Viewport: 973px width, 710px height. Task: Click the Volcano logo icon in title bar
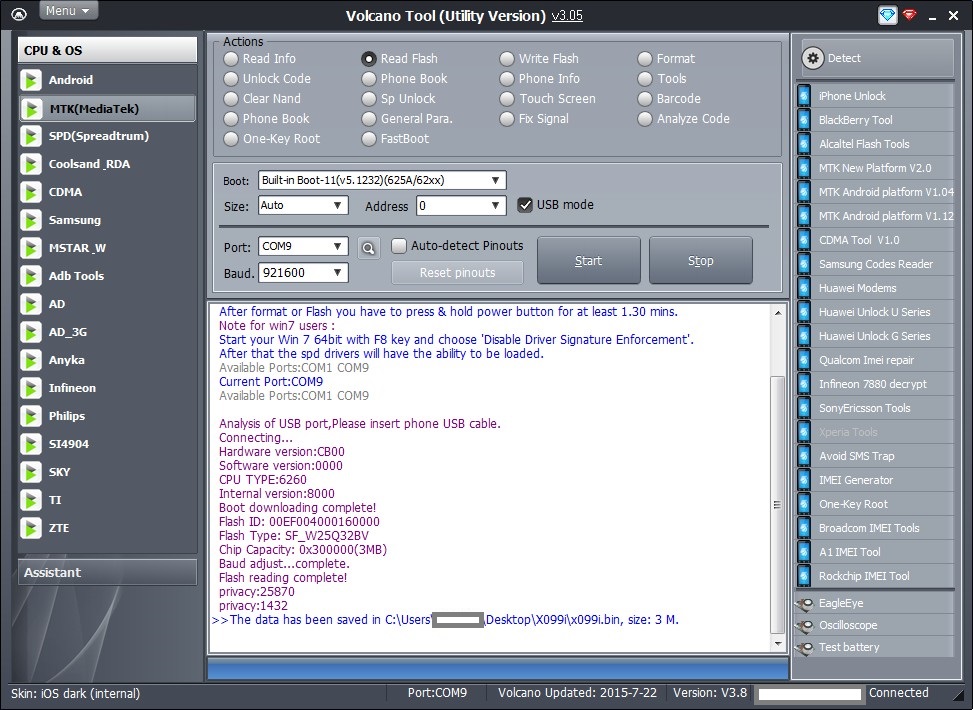19,14
